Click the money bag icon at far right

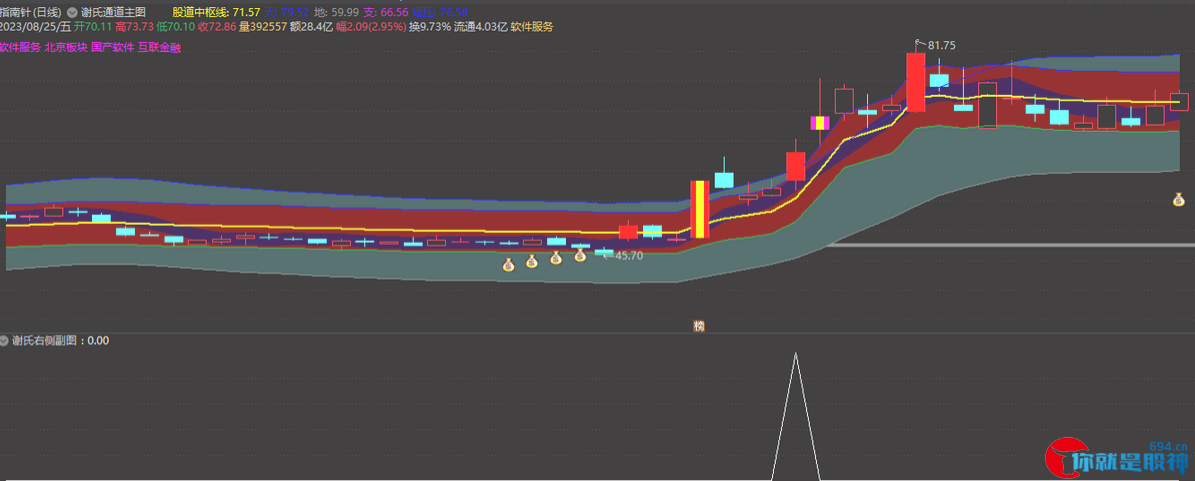pos(1178,200)
